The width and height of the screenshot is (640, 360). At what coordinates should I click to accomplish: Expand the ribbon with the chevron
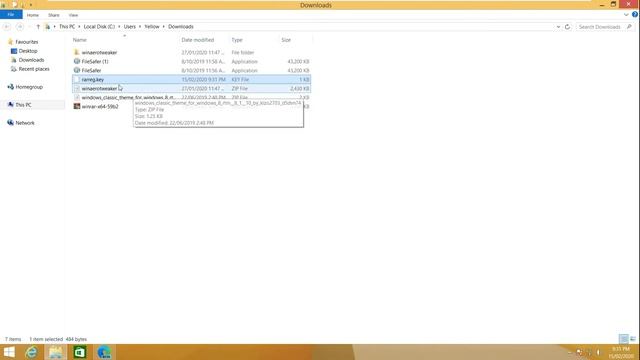coord(626,15)
